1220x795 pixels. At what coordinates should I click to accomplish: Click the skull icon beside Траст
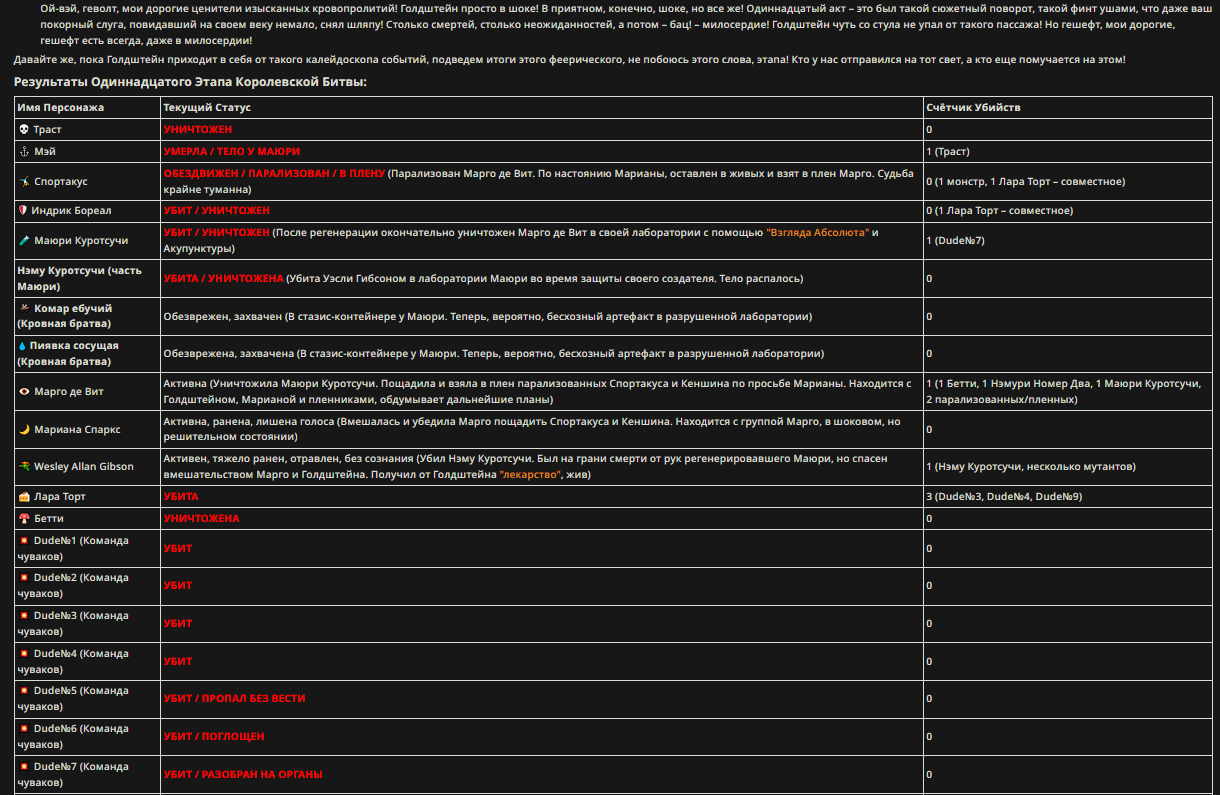24,130
